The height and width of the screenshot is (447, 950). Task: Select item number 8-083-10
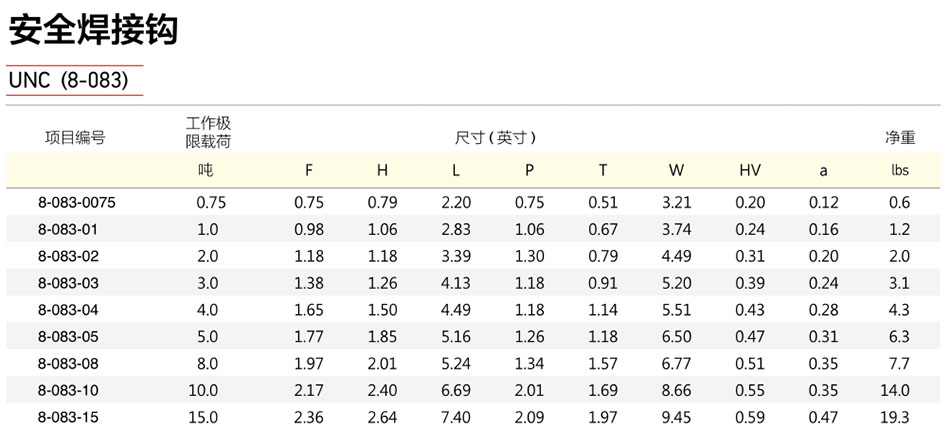pyautogui.click(x=68, y=390)
